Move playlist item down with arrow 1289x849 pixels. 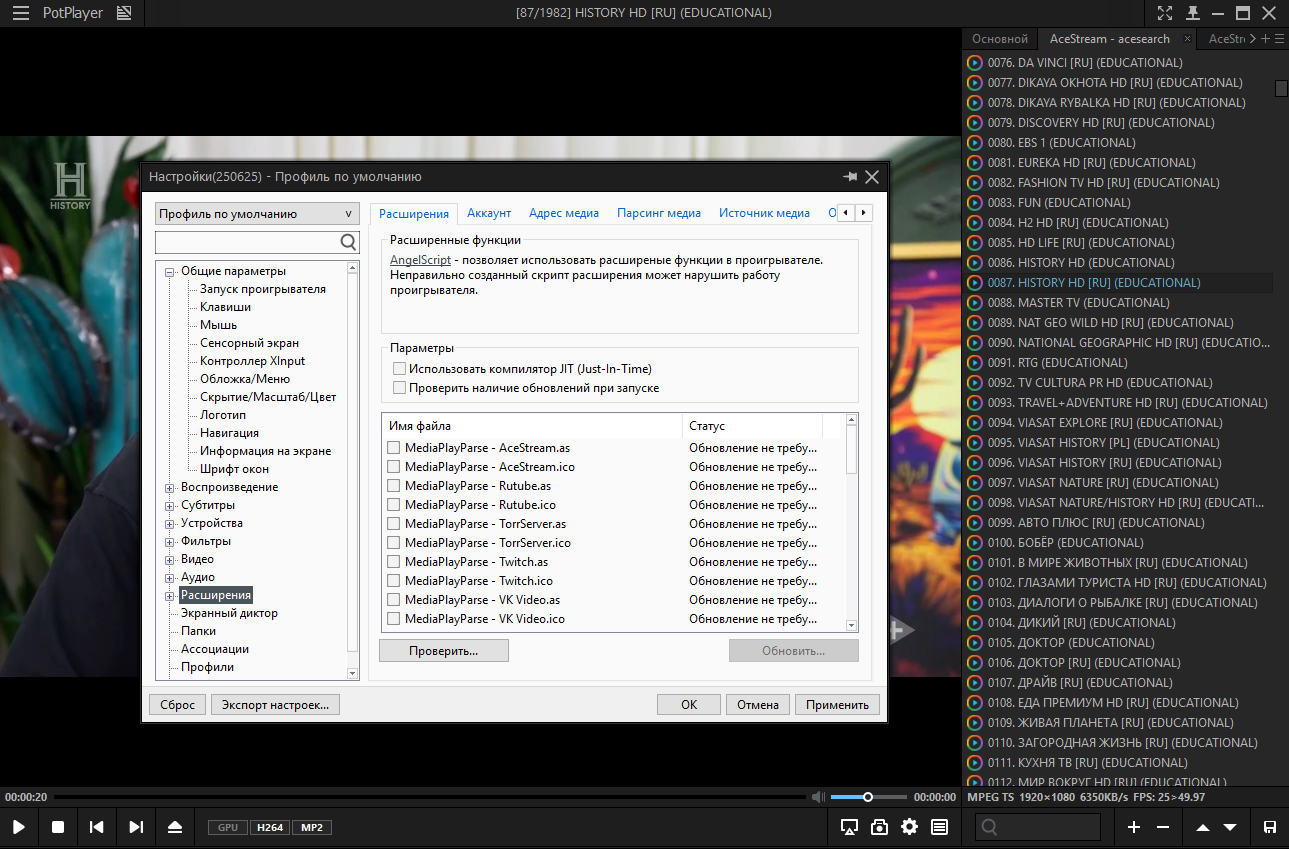click(1230, 827)
